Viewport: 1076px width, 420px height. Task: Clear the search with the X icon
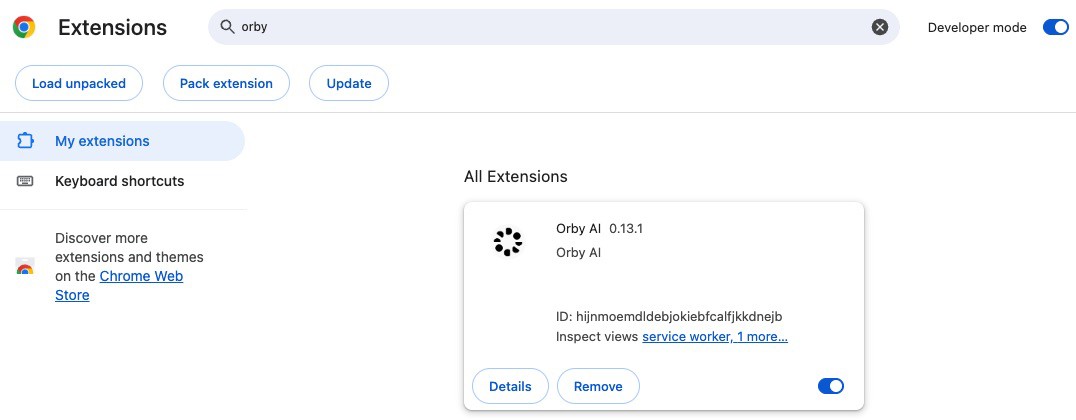click(x=880, y=27)
